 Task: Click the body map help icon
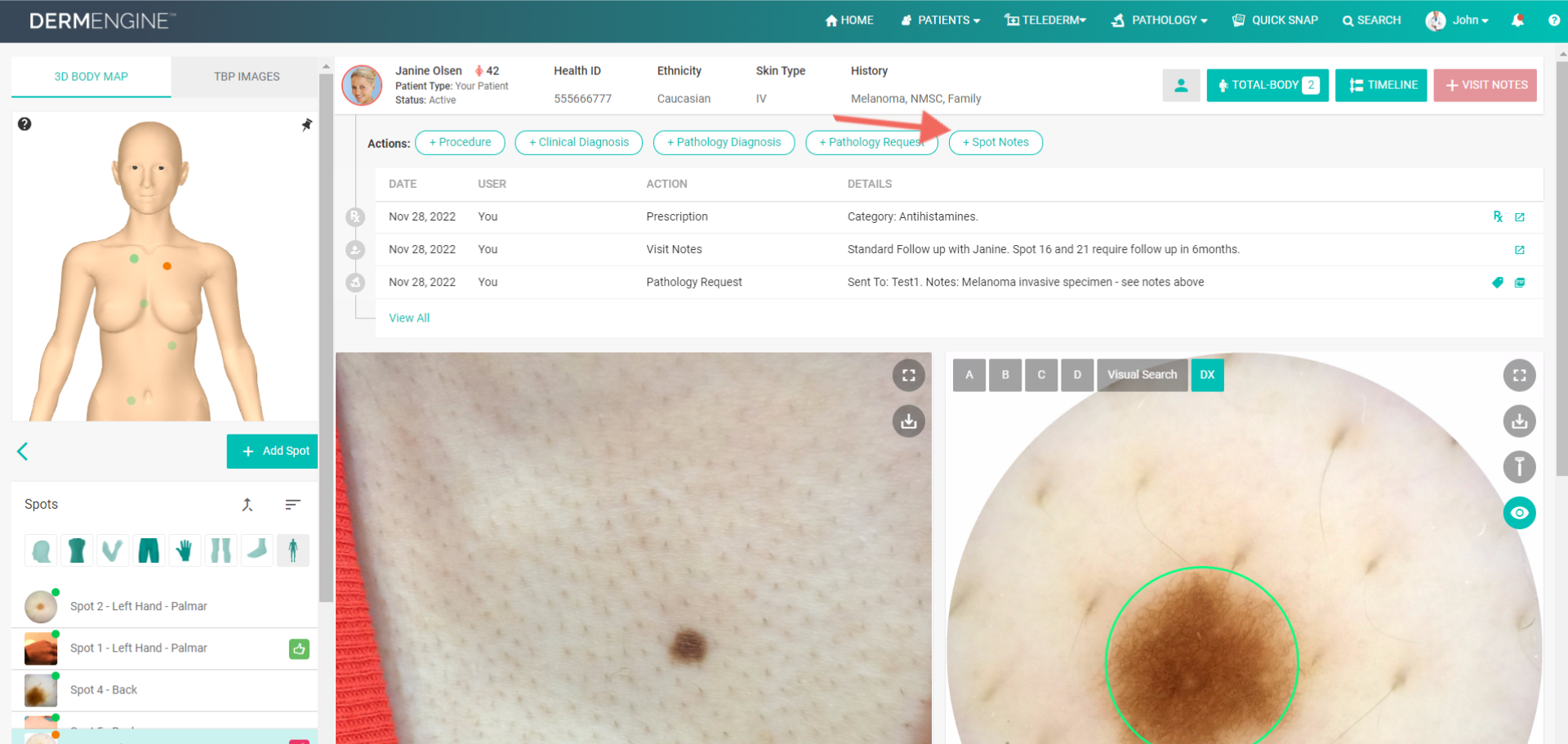[24, 124]
